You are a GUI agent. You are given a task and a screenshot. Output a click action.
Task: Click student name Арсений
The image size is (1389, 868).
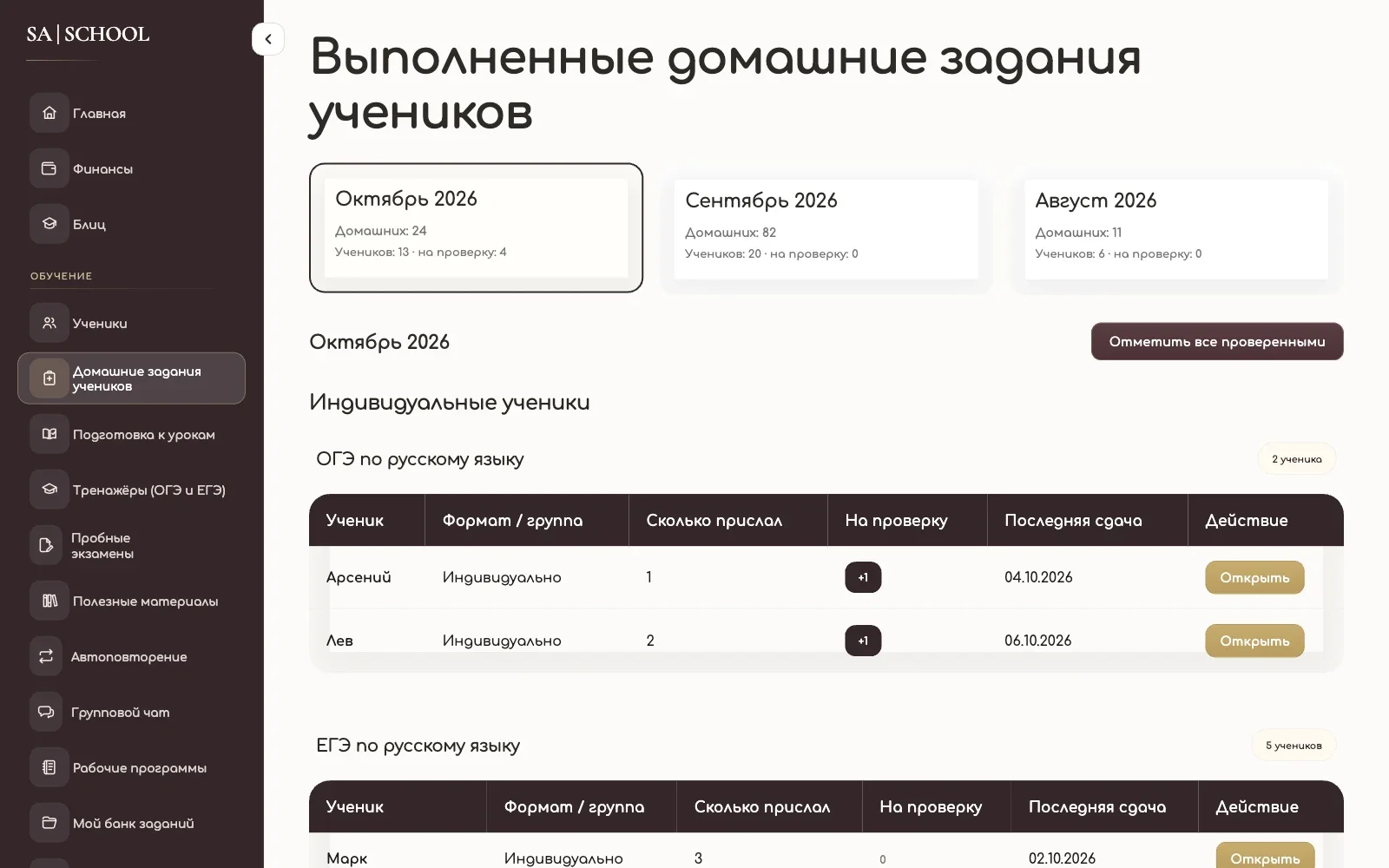coord(359,577)
